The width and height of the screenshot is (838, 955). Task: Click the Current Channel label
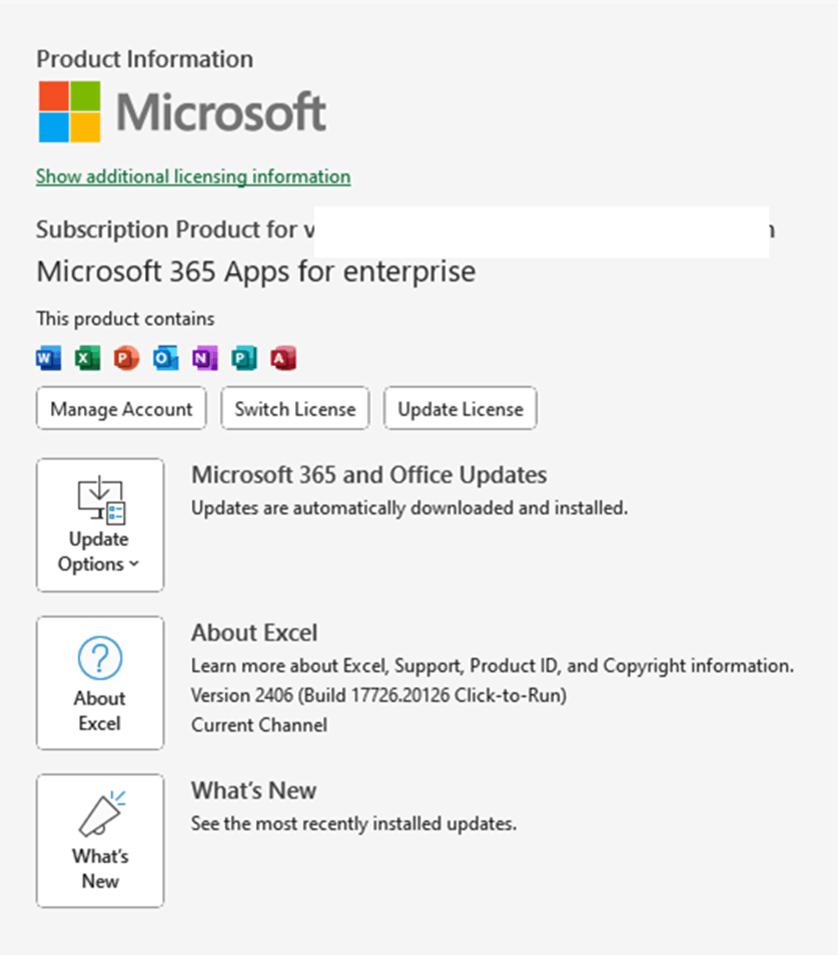click(259, 725)
